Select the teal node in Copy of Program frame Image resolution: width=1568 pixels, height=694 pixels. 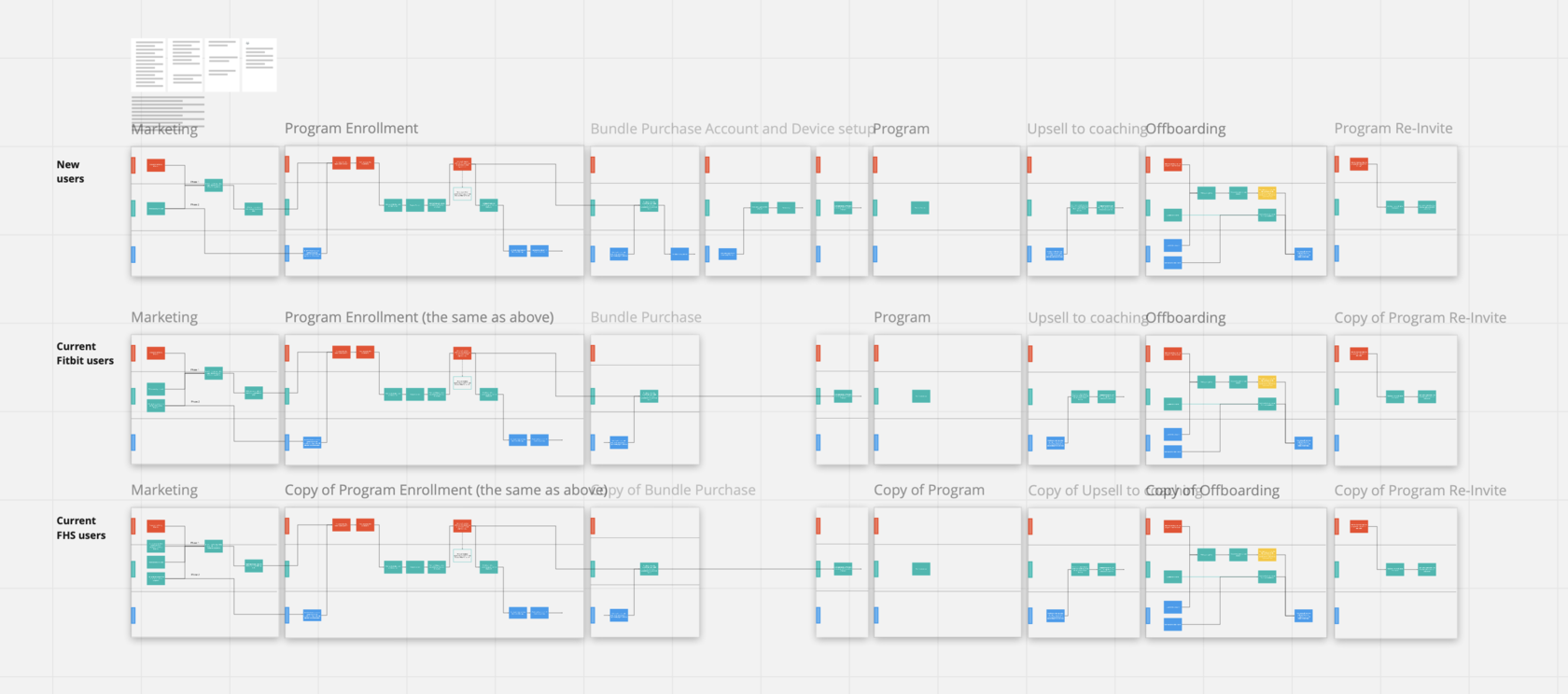(920, 569)
